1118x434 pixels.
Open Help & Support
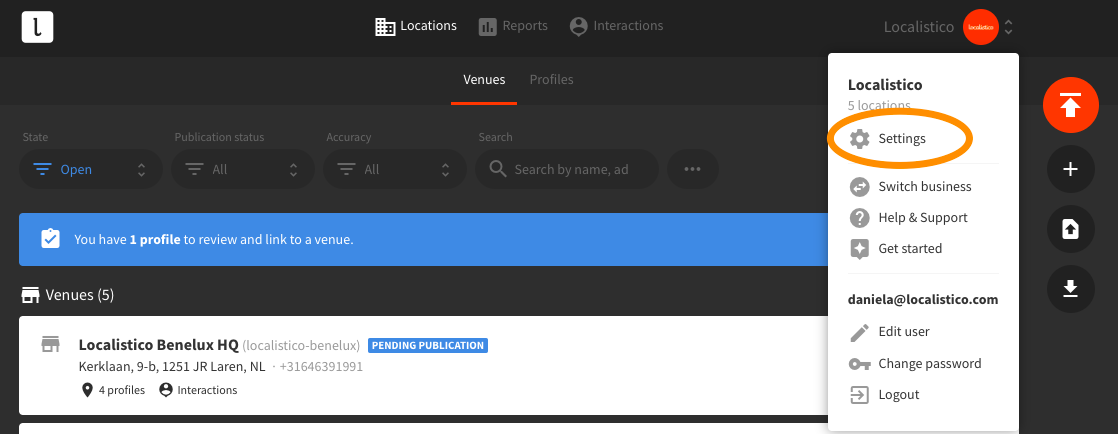coord(908,217)
